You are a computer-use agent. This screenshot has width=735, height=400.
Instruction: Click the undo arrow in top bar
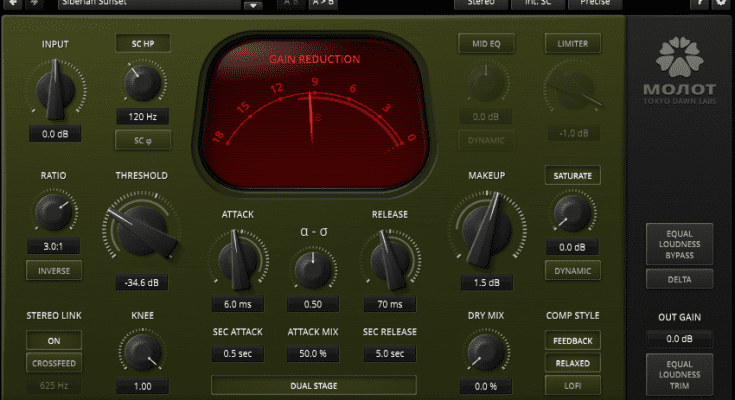click(12, 4)
